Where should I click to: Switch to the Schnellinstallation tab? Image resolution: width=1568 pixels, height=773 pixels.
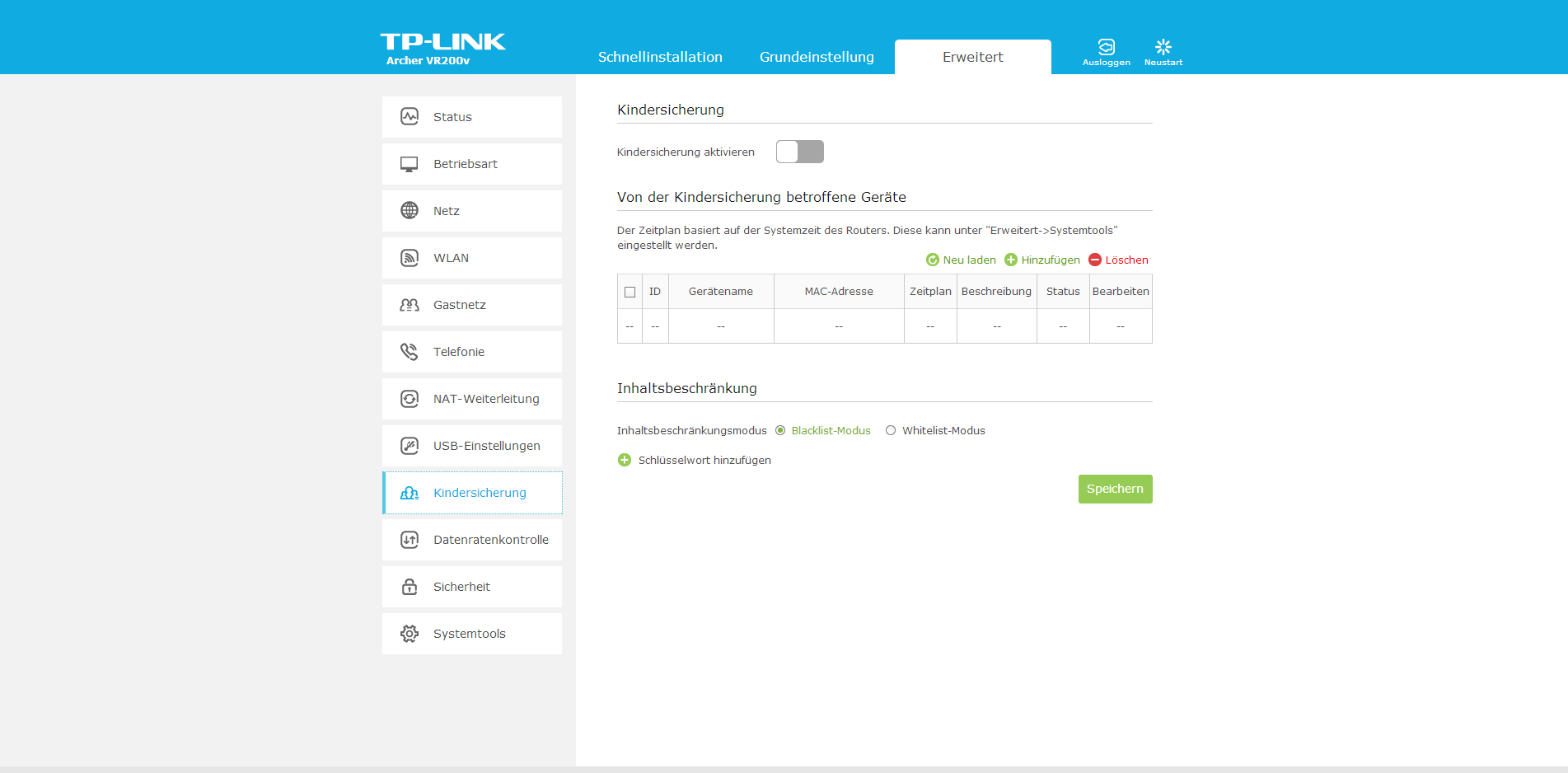[660, 57]
